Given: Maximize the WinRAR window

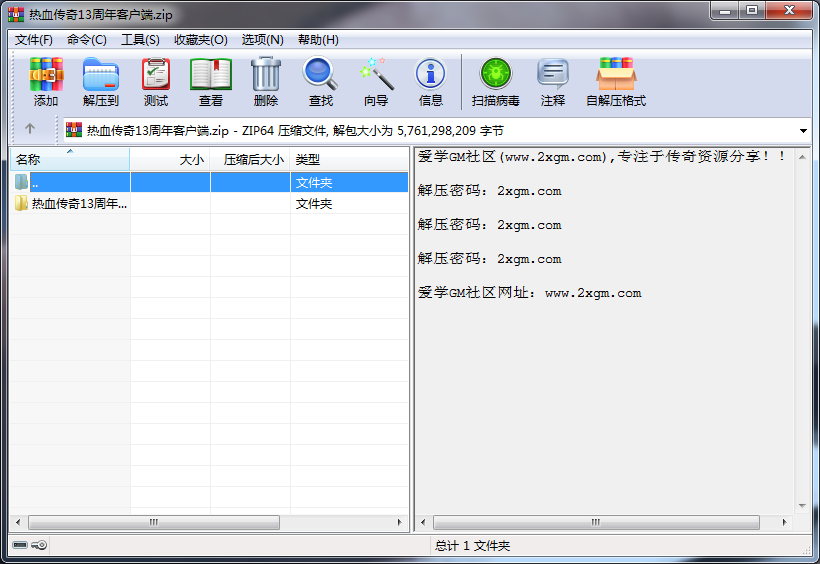Looking at the screenshot, I should coord(752,10).
